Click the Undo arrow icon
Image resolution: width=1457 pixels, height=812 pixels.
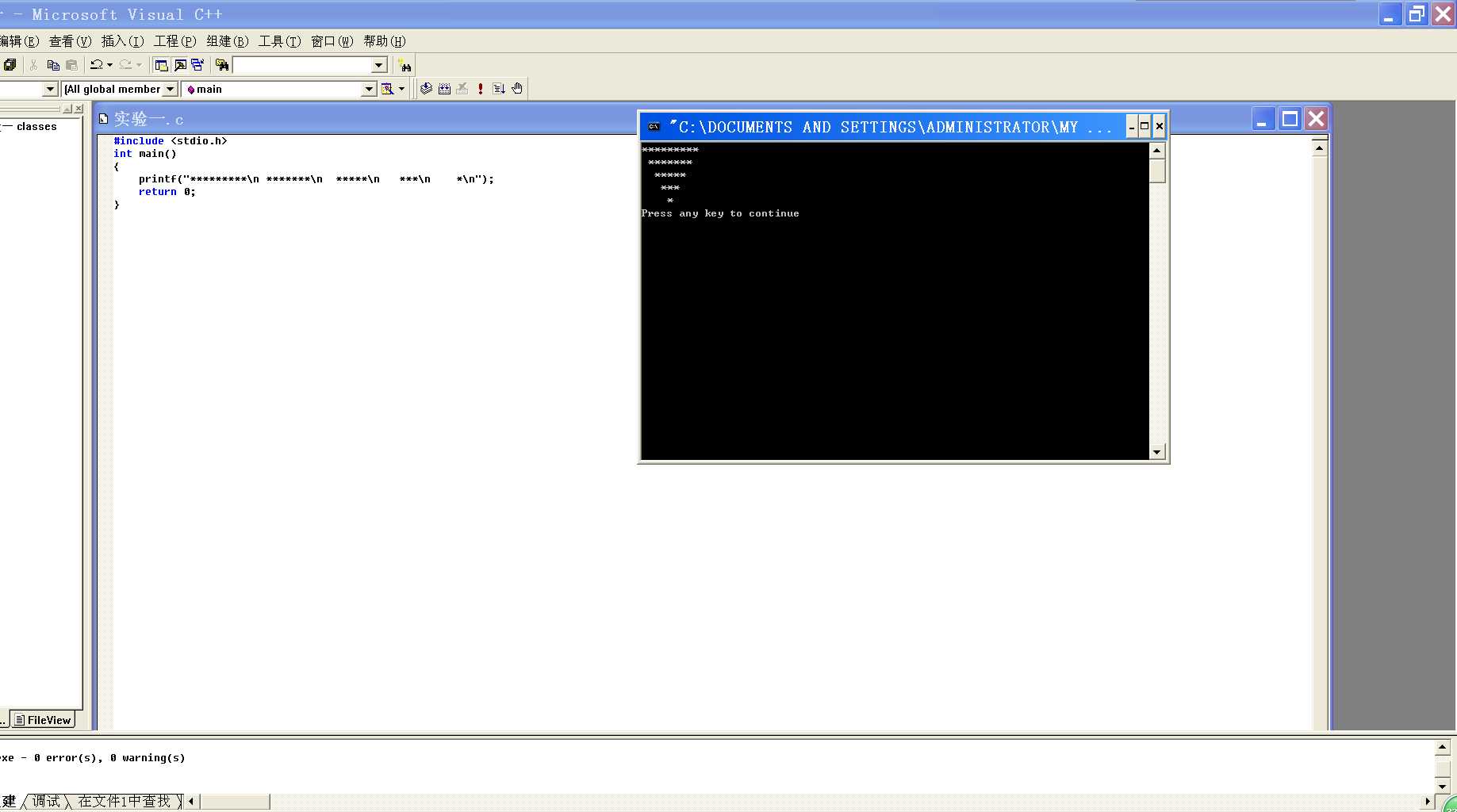(x=96, y=65)
